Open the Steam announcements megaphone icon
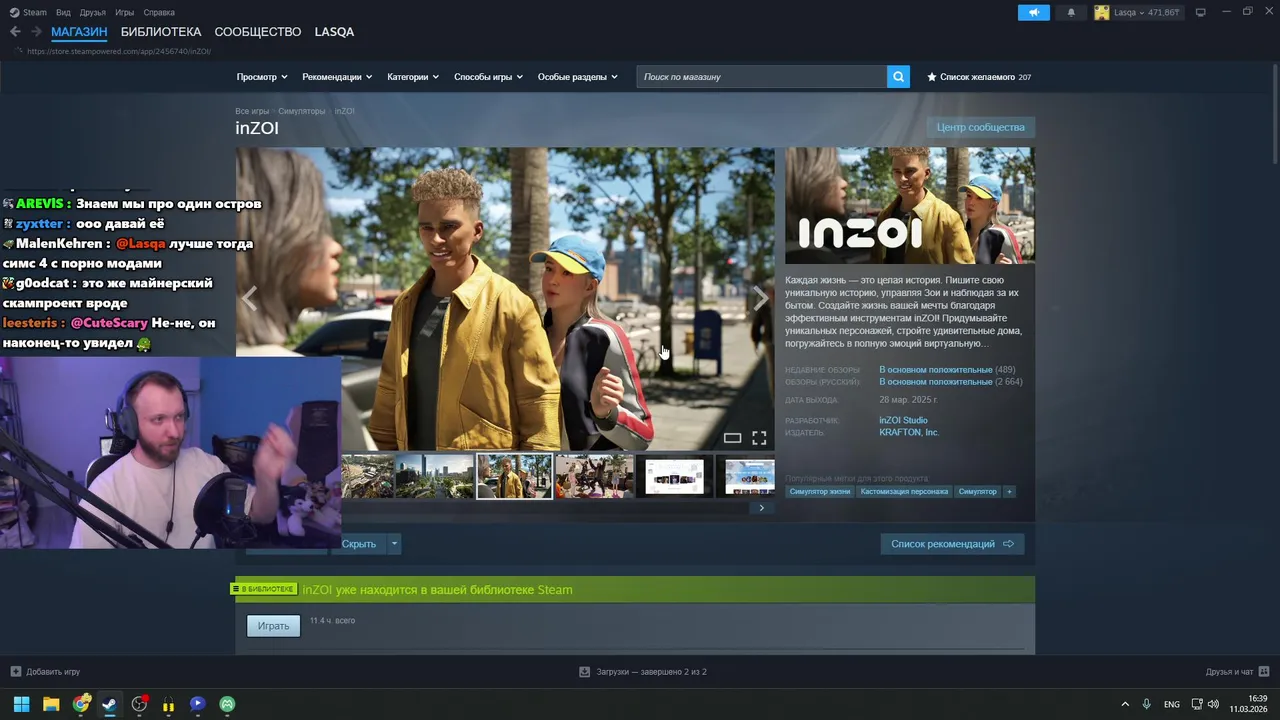1280x720 pixels. [1034, 12]
